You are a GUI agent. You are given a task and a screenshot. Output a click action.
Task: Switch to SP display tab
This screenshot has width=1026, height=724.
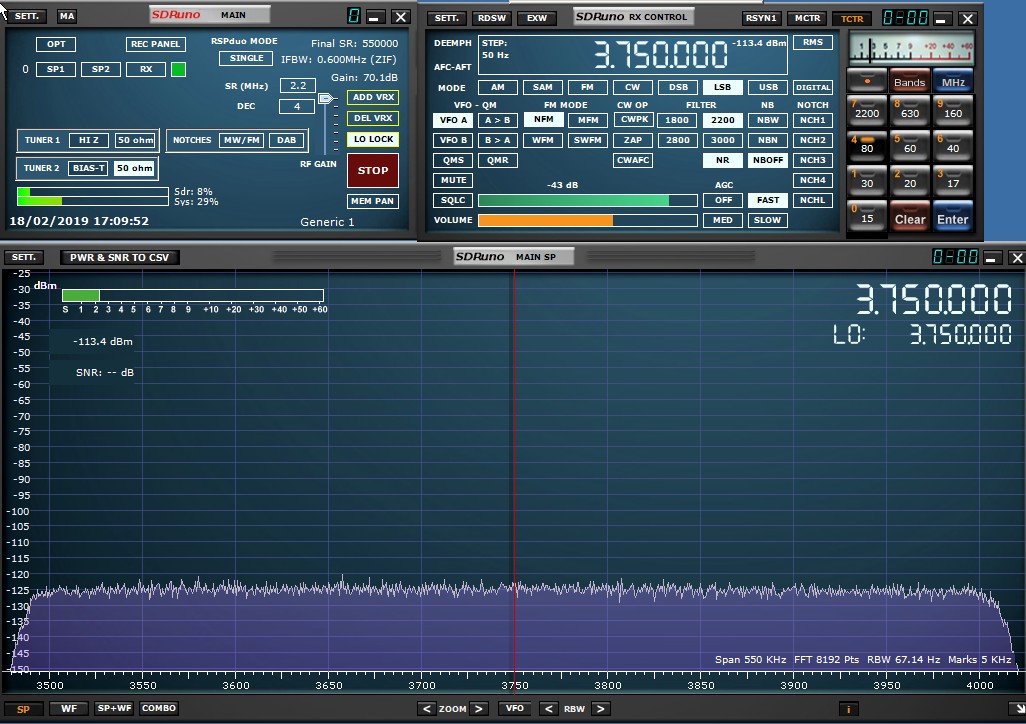point(24,709)
